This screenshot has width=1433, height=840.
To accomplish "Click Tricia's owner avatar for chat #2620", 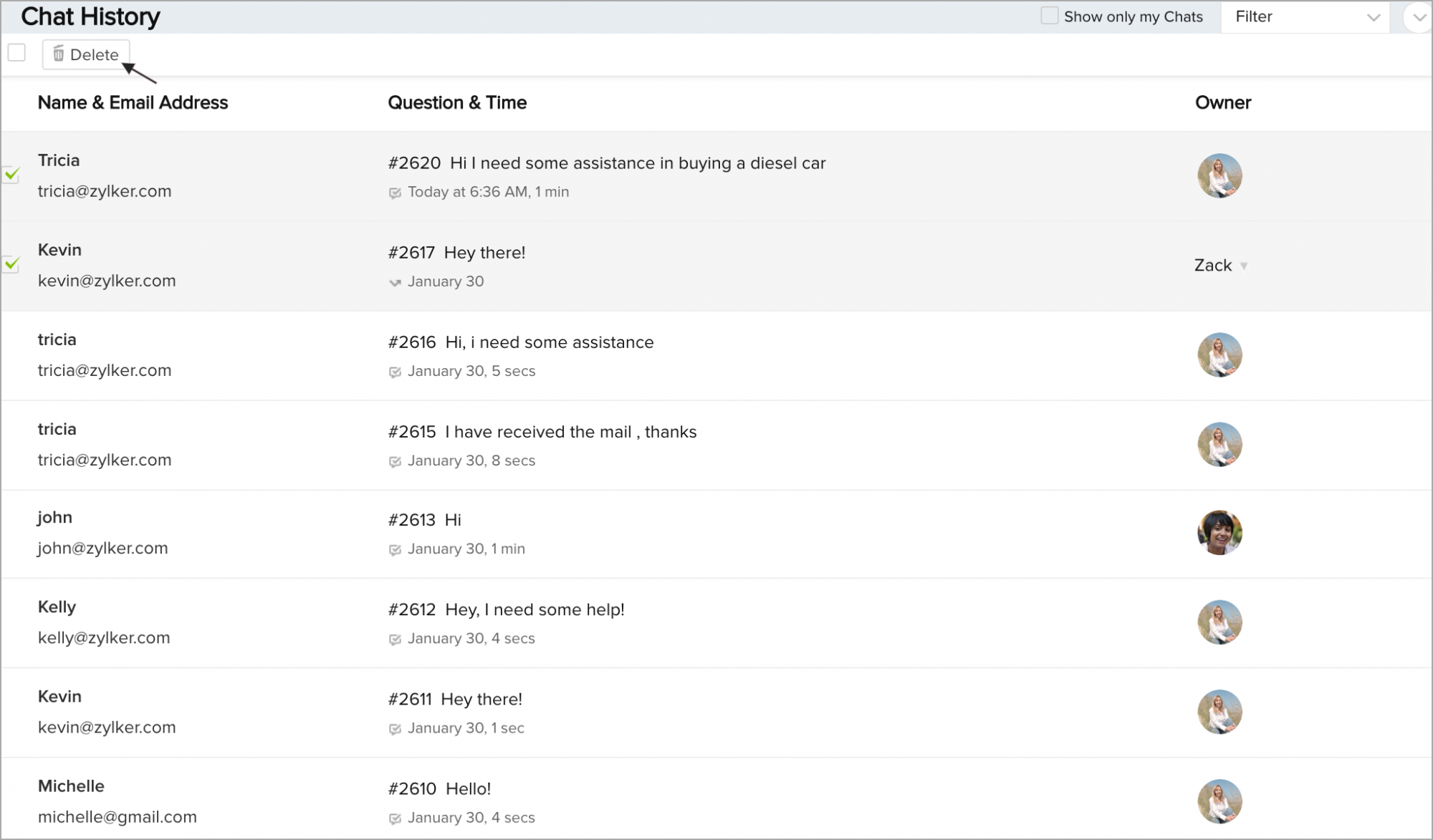I will [x=1219, y=175].
